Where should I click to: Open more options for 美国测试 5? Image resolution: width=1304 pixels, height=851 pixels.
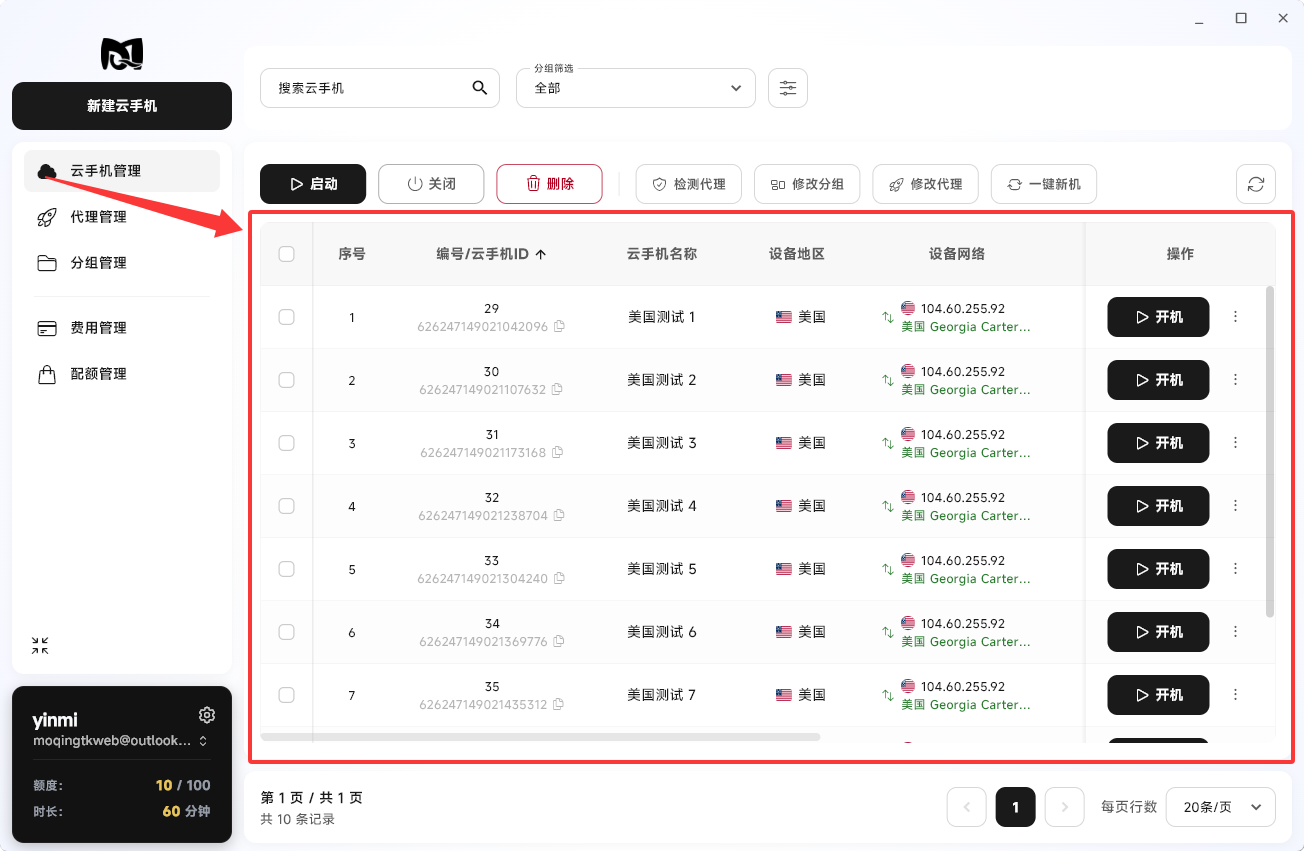click(1235, 569)
